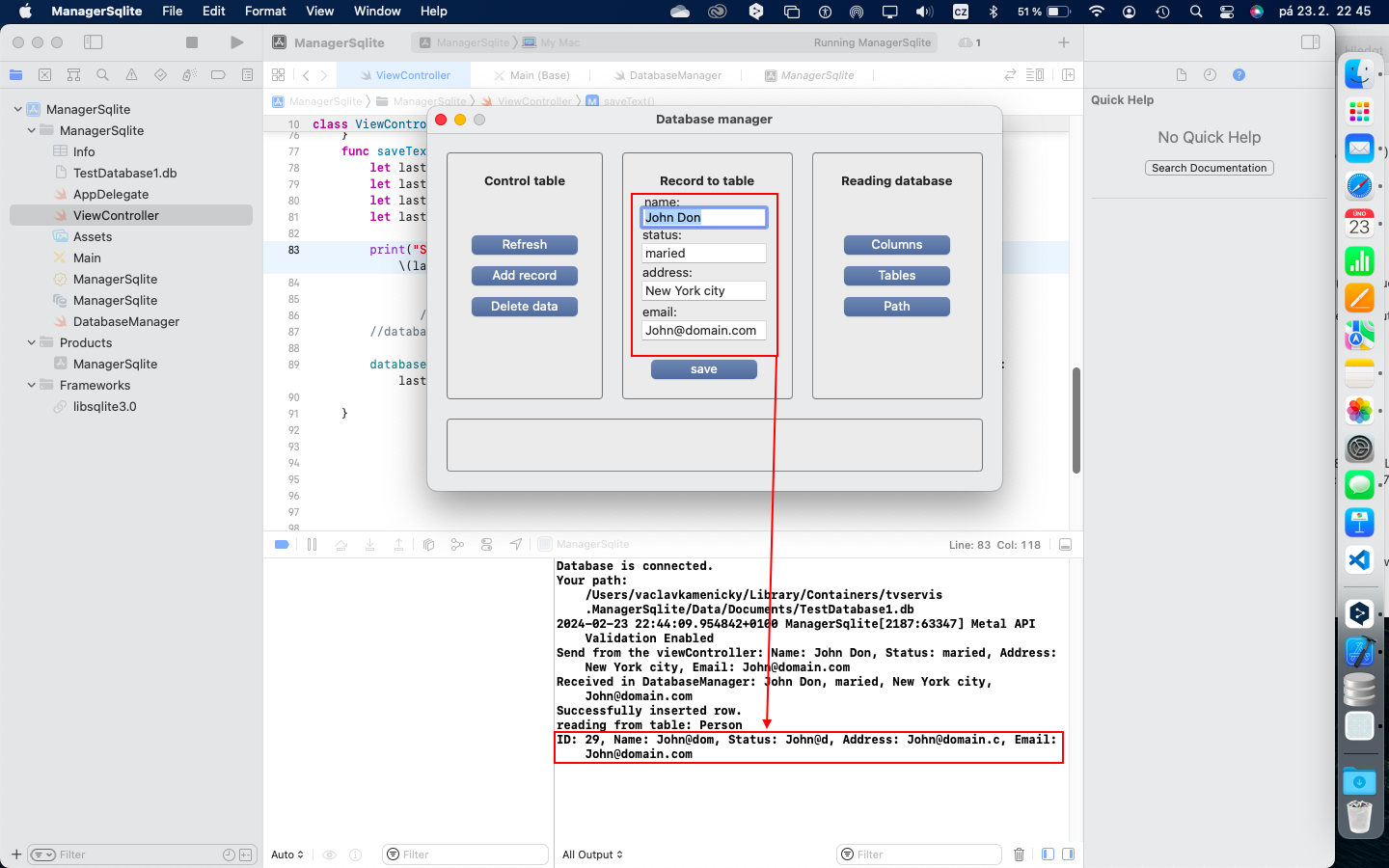This screenshot has width=1389, height=868.
Task: Collapse the Frameworks group
Action: tap(32, 385)
